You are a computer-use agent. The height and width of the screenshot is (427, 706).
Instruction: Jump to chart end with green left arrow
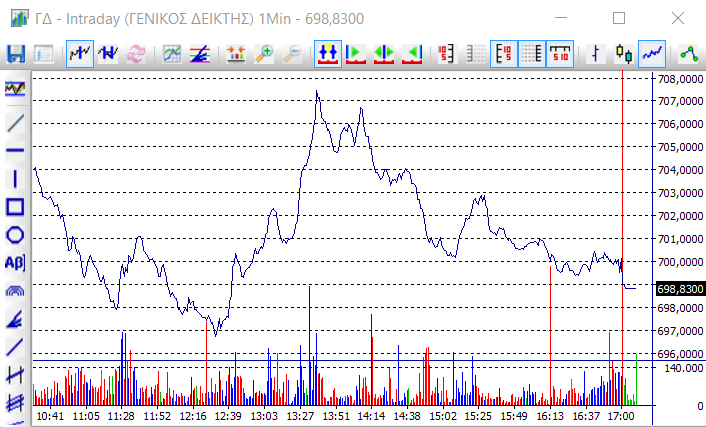[x=412, y=54]
